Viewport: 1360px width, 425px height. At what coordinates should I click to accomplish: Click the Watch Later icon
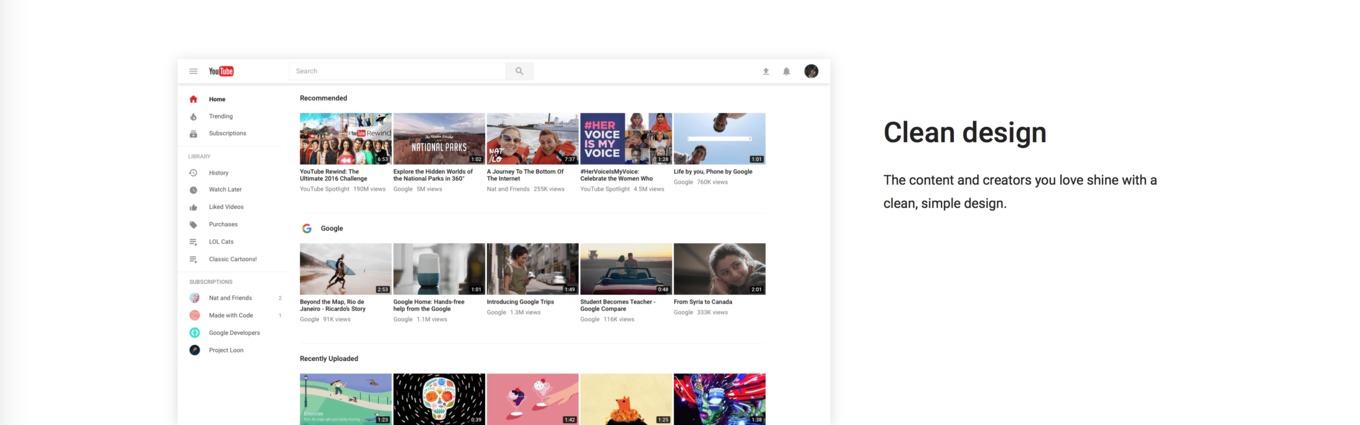click(193, 190)
